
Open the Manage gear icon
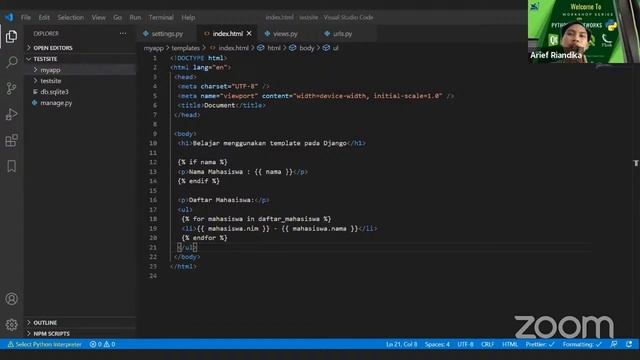pyautogui.click(x=11, y=325)
